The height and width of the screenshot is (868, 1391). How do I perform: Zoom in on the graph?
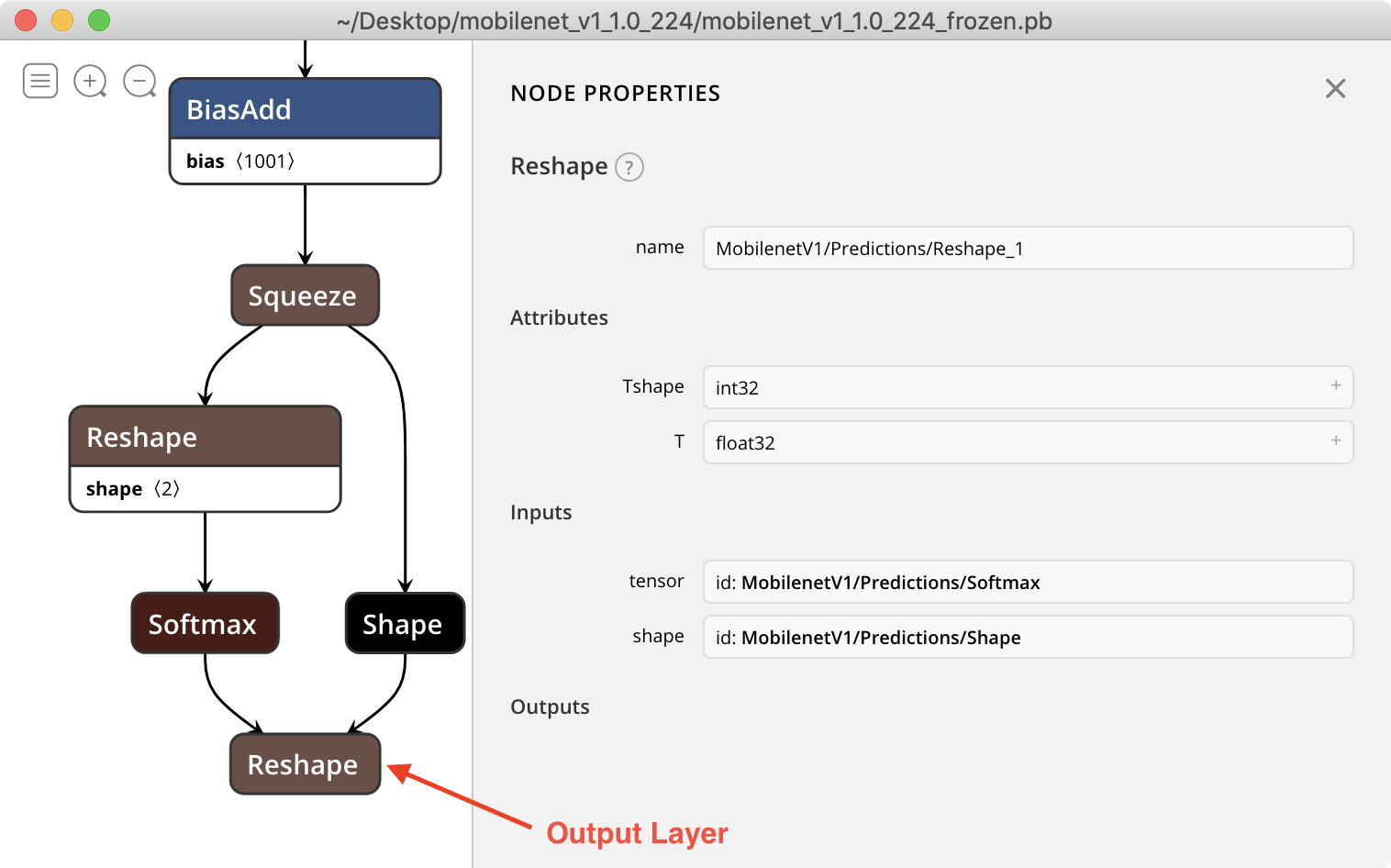click(90, 81)
